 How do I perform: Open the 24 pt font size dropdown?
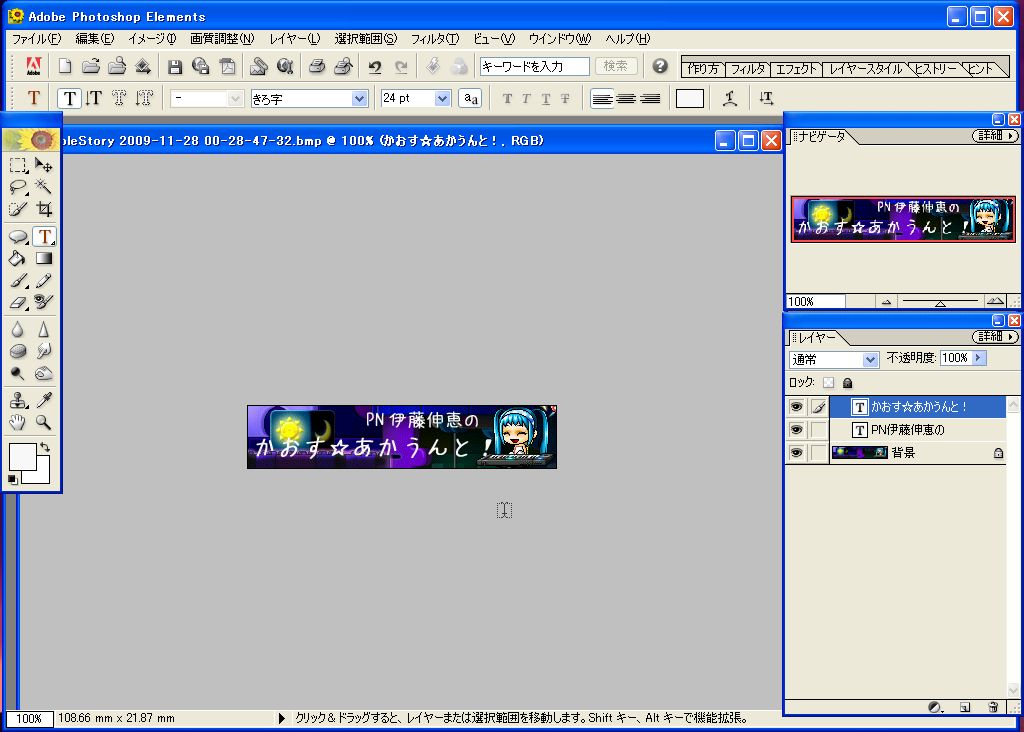[442, 99]
